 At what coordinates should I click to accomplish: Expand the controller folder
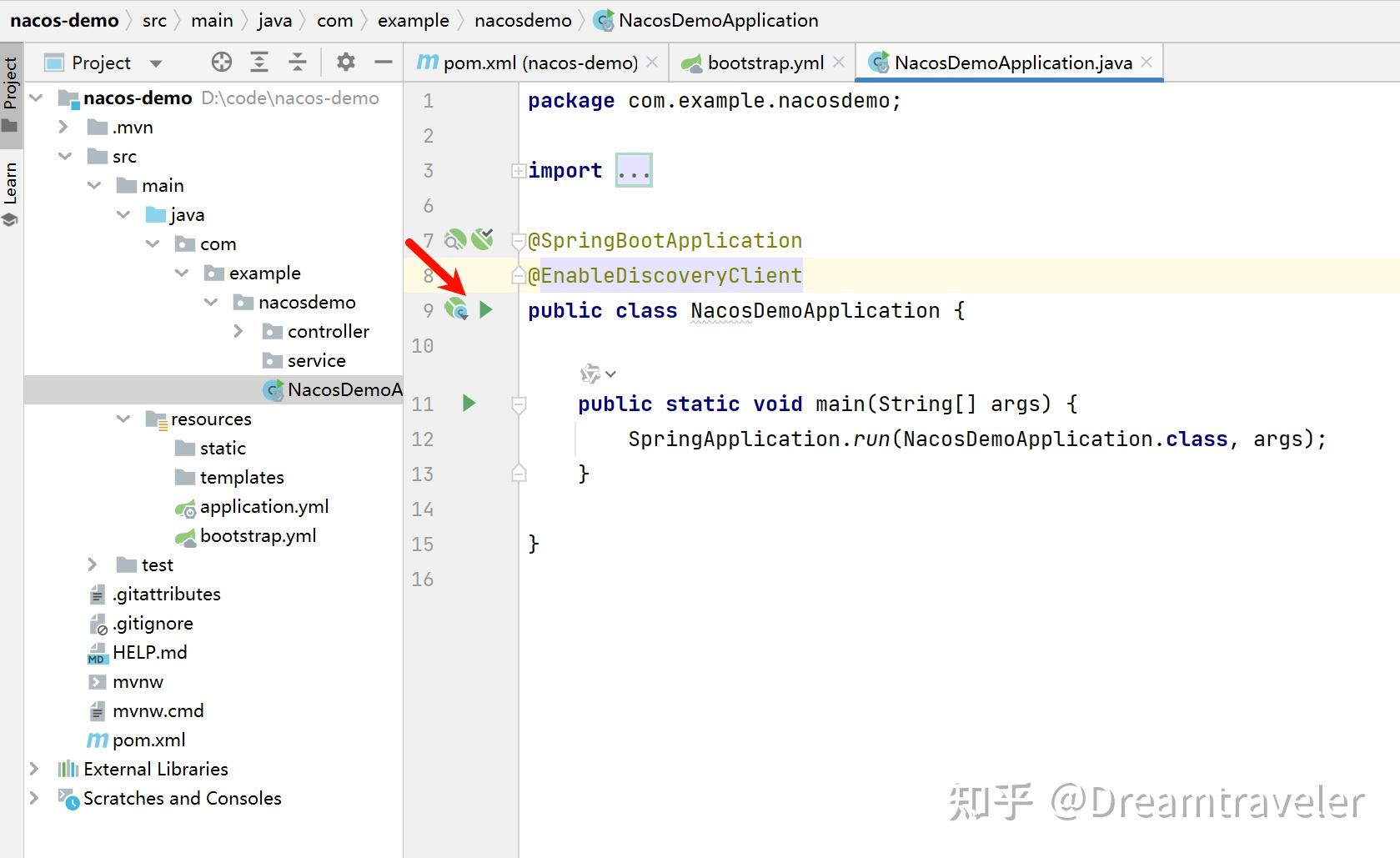[x=239, y=330]
